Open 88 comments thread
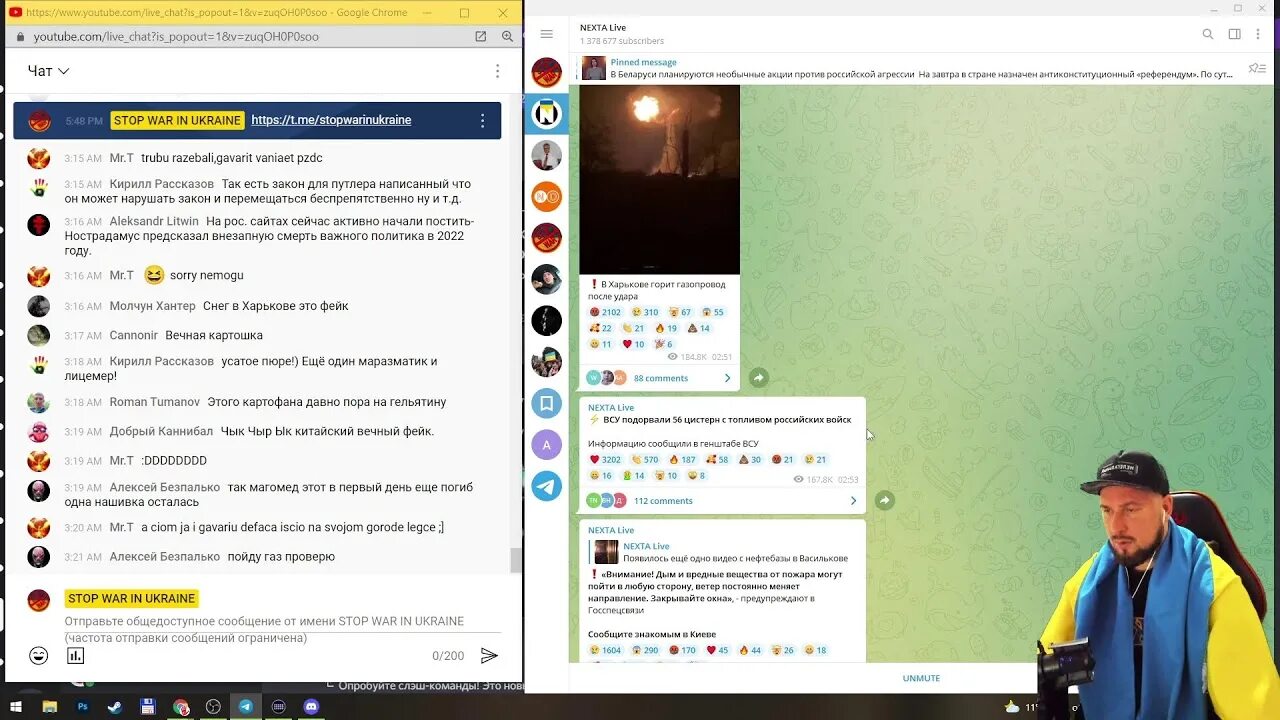The image size is (1280, 720). 661,378
